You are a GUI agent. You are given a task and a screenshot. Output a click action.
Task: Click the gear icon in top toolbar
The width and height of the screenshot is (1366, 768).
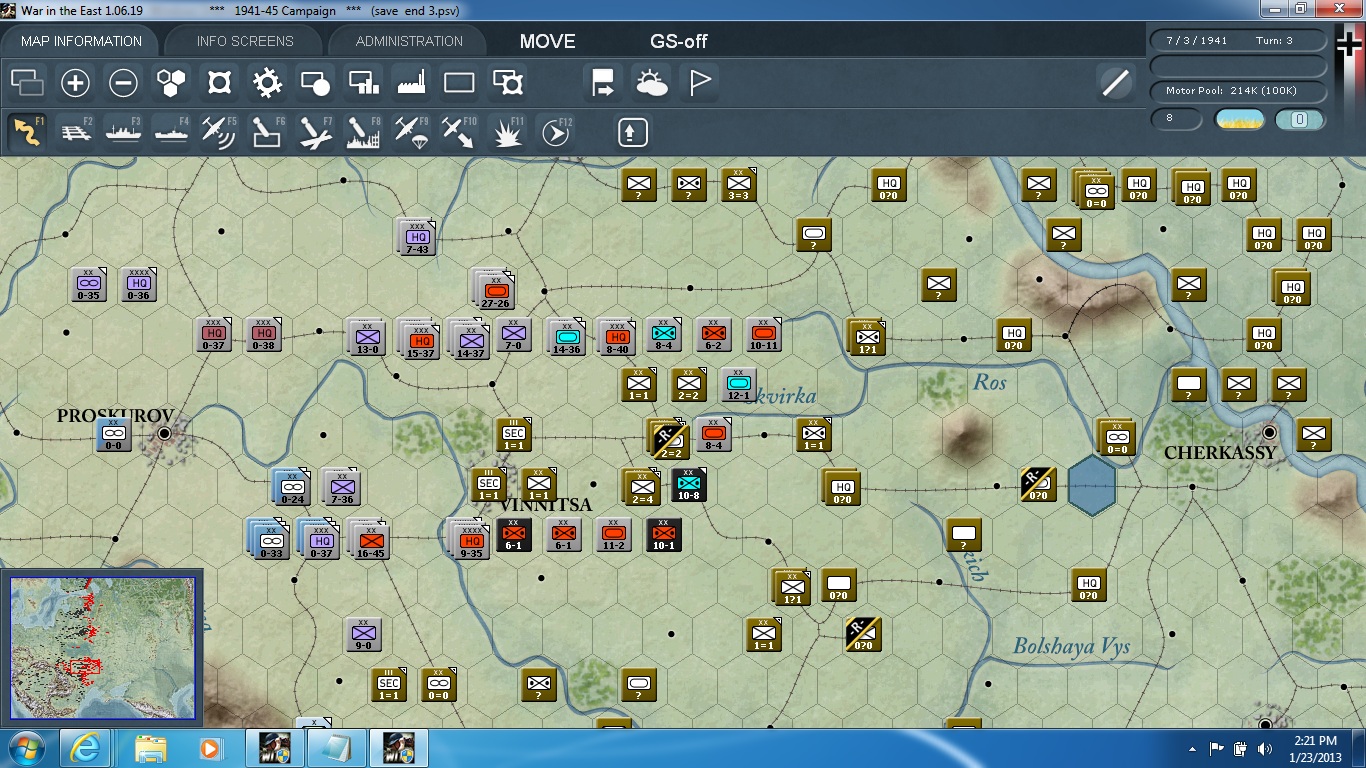point(268,83)
